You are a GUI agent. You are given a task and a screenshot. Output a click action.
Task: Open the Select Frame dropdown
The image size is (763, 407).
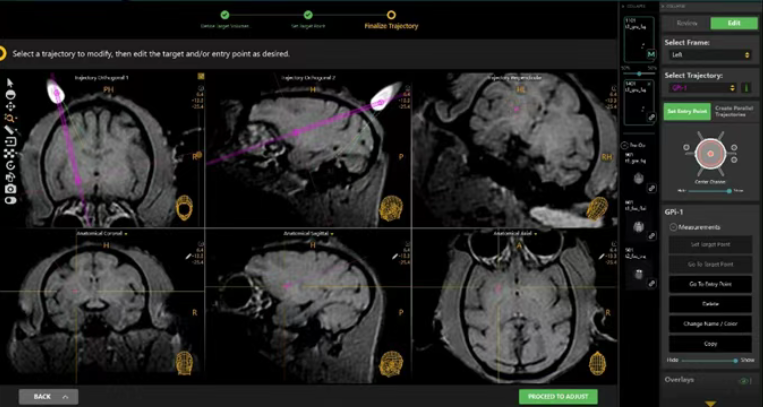(707, 55)
